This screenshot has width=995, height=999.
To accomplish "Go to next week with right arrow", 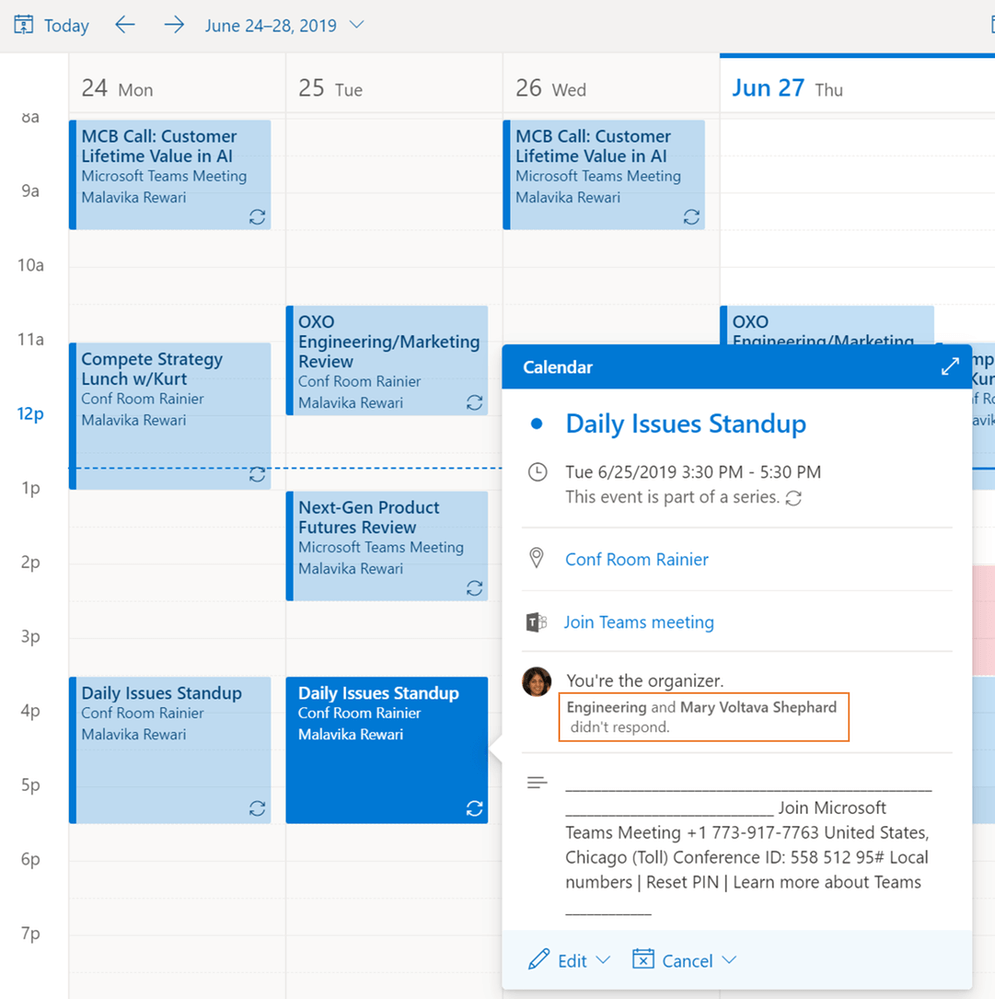I will [x=174, y=25].
